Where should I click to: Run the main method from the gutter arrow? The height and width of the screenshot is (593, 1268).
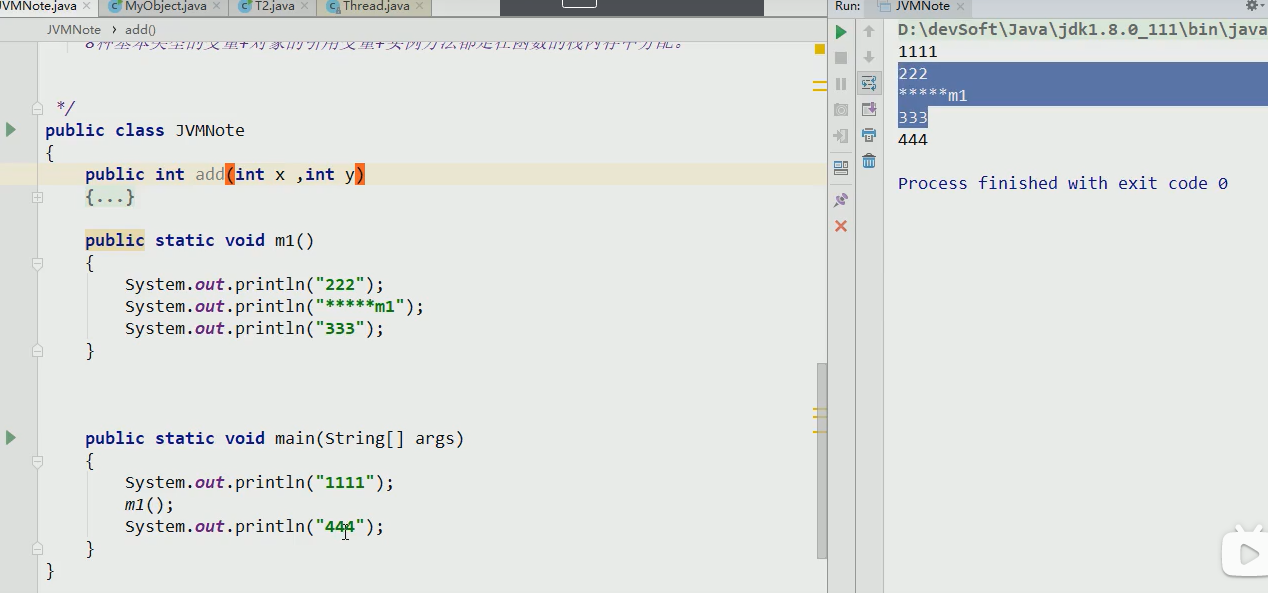coord(11,438)
